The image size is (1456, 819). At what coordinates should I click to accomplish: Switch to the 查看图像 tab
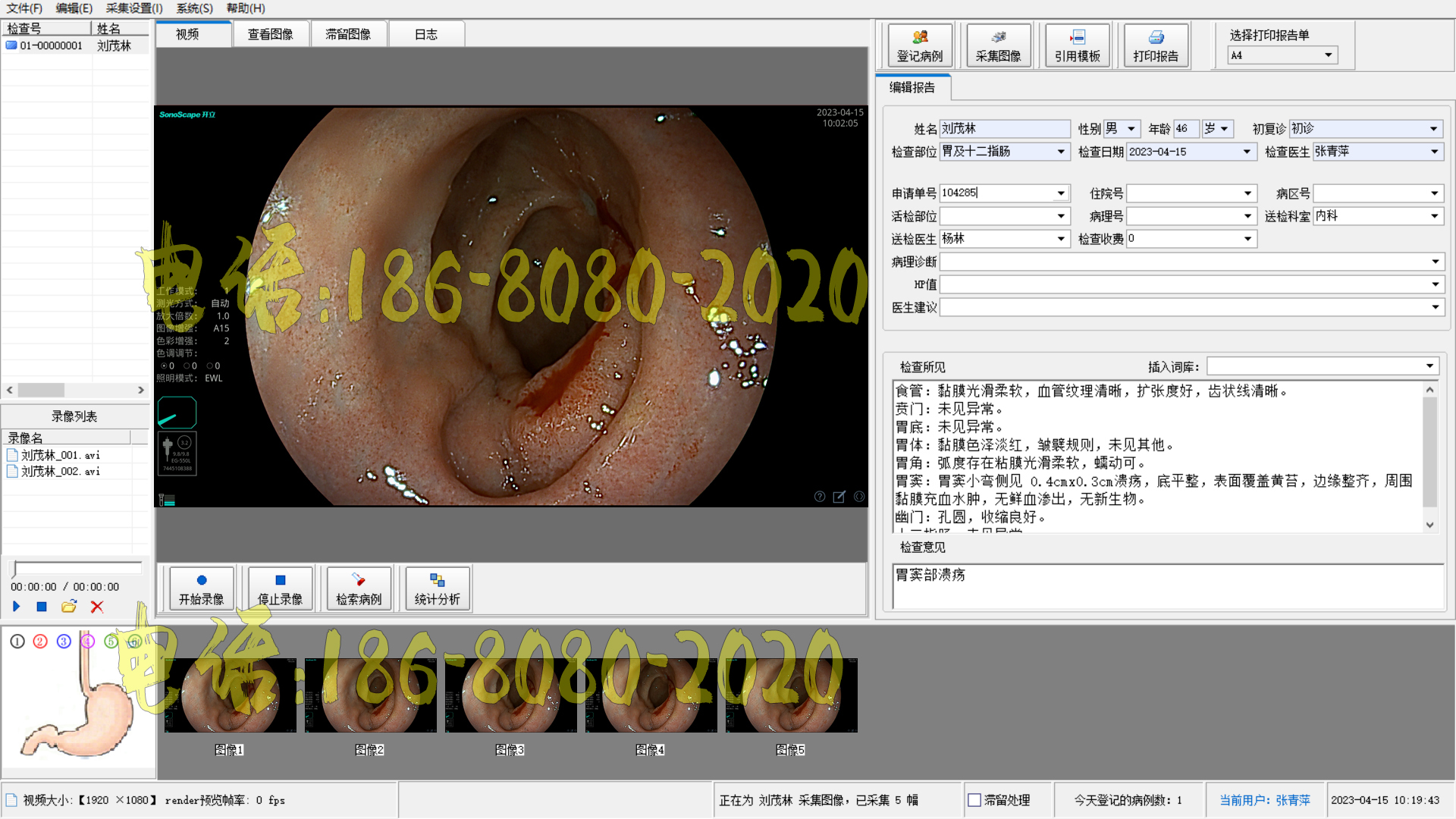coord(270,35)
